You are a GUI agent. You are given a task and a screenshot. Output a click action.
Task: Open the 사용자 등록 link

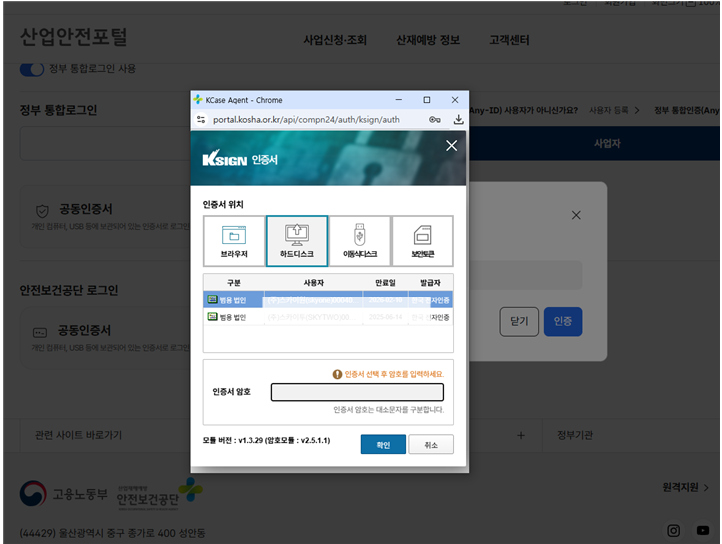coord(614,110)
